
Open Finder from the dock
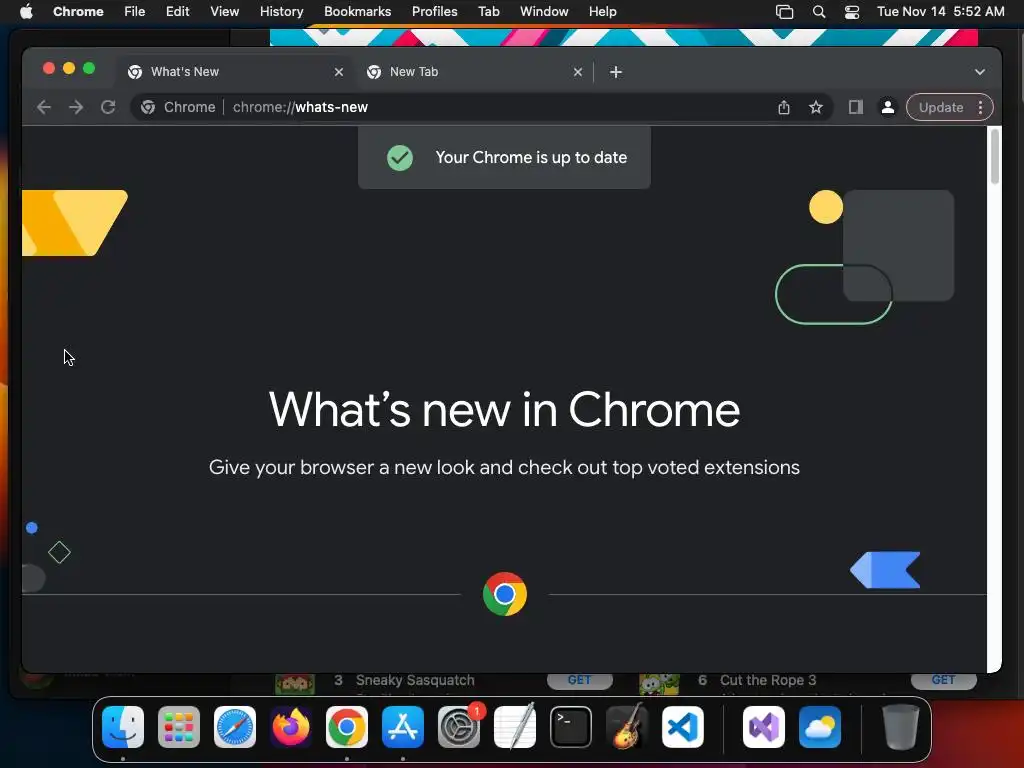click(123, 727)
